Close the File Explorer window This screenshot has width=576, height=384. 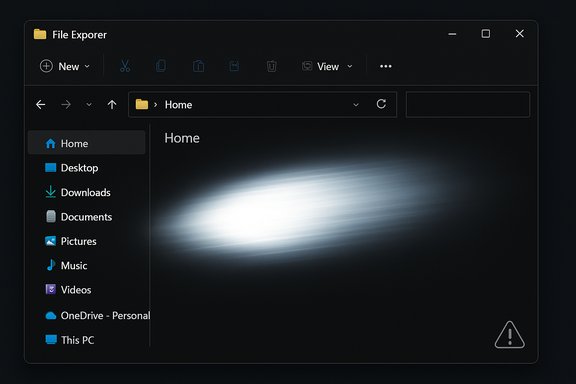pos(519,33)
